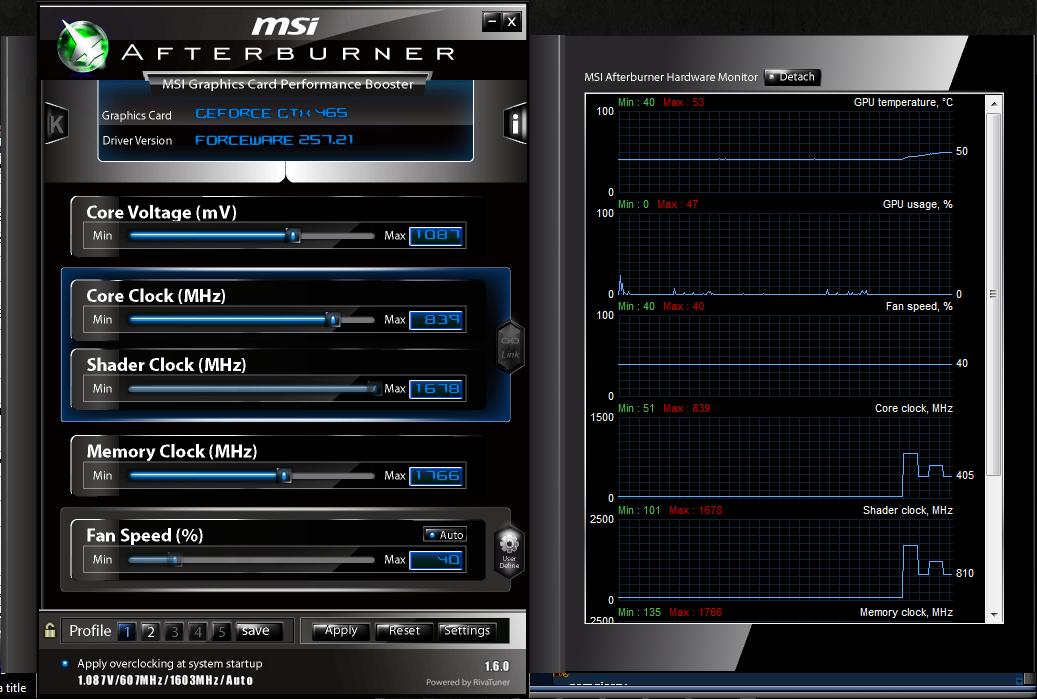Toggle the profile lock padlock icon
Screen dimensions: 1037x699
tap(50, 630)
